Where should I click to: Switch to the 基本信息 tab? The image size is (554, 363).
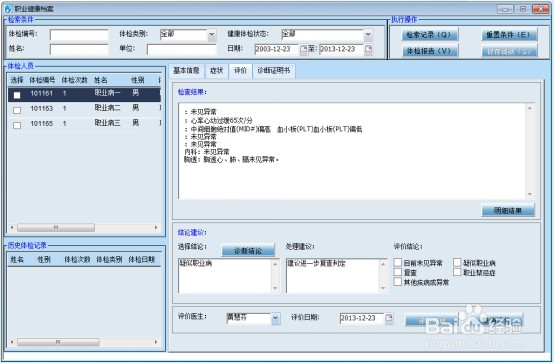186,71
